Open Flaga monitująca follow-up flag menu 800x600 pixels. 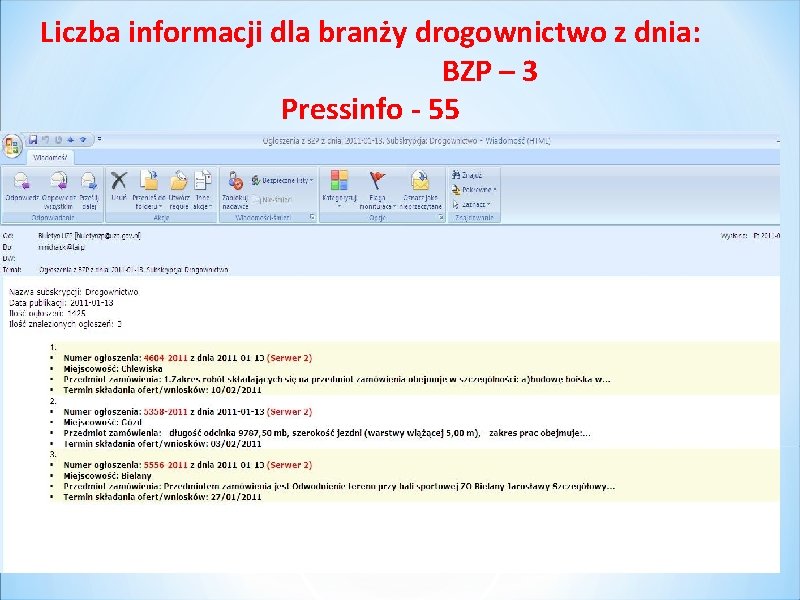tap(378, 190)
